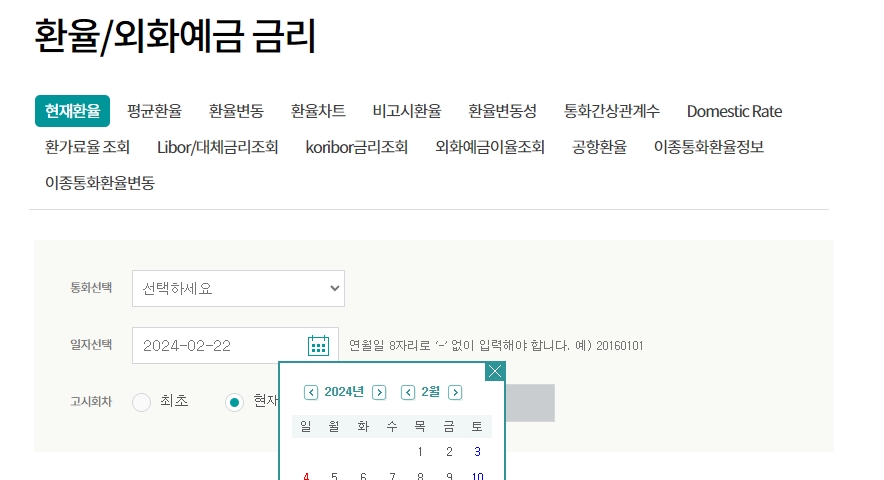Open the 외화예금이율조회 tab
The image size is (884, 480).
pyautogui.click(x=490, y=147)
